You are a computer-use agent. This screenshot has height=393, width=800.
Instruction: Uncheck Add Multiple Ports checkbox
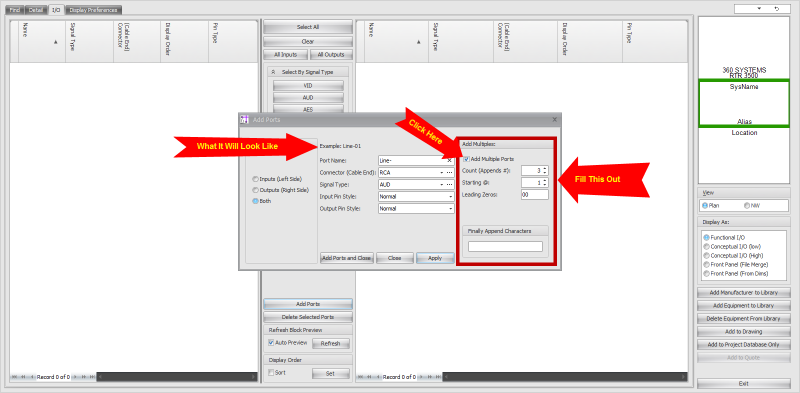[x=466, y=159]
